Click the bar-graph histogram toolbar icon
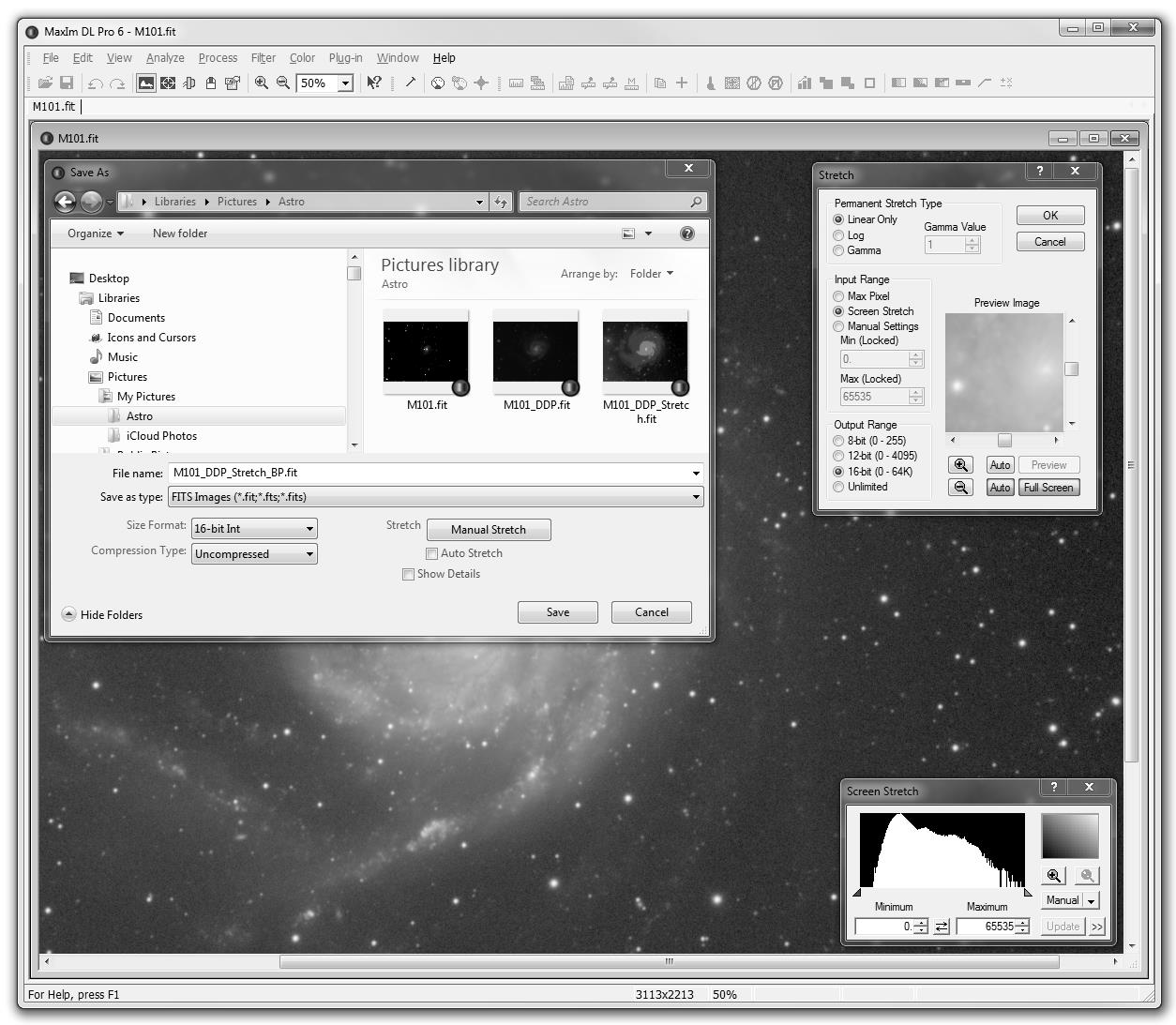Image resolution: width=1176 pixels, height=1025 pixels. [x=804, y=83]
